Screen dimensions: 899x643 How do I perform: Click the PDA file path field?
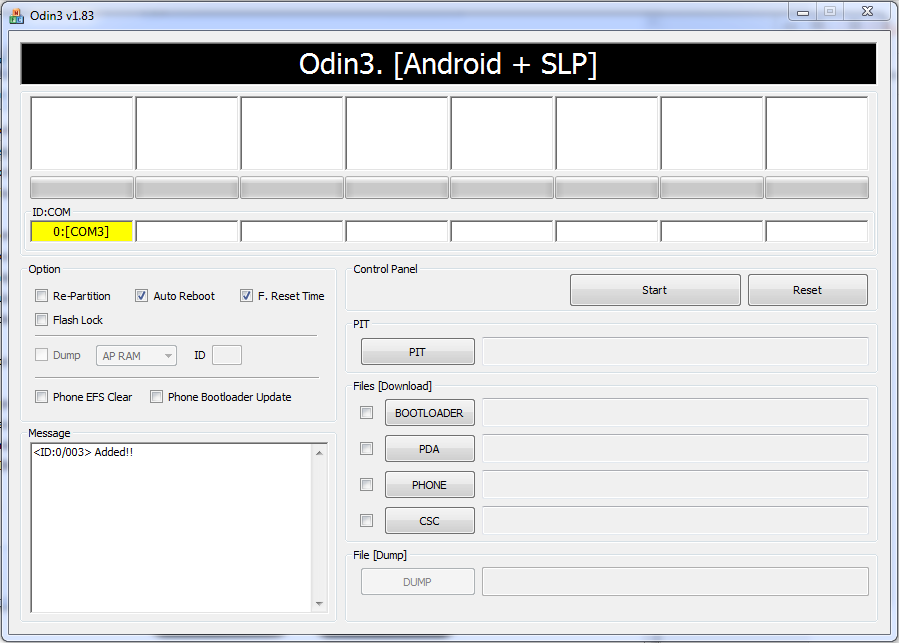pos(675,449)
